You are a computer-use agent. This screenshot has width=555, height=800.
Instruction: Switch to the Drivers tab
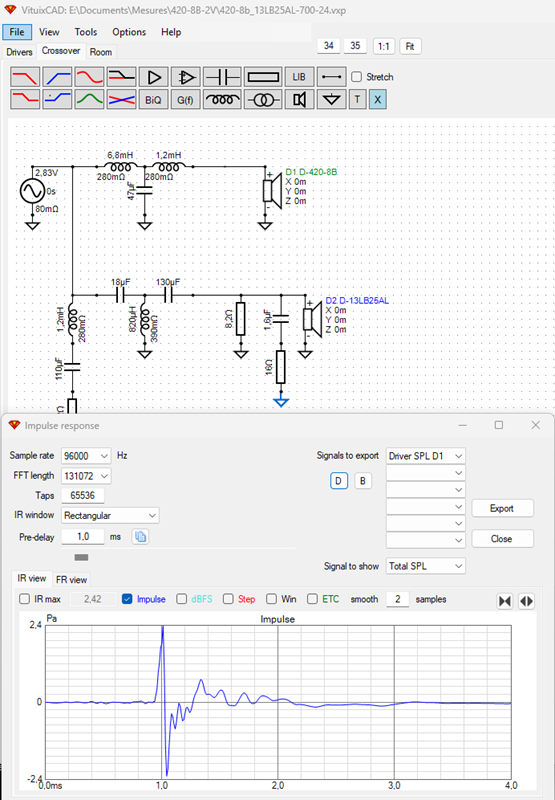(x=19, y=52)
